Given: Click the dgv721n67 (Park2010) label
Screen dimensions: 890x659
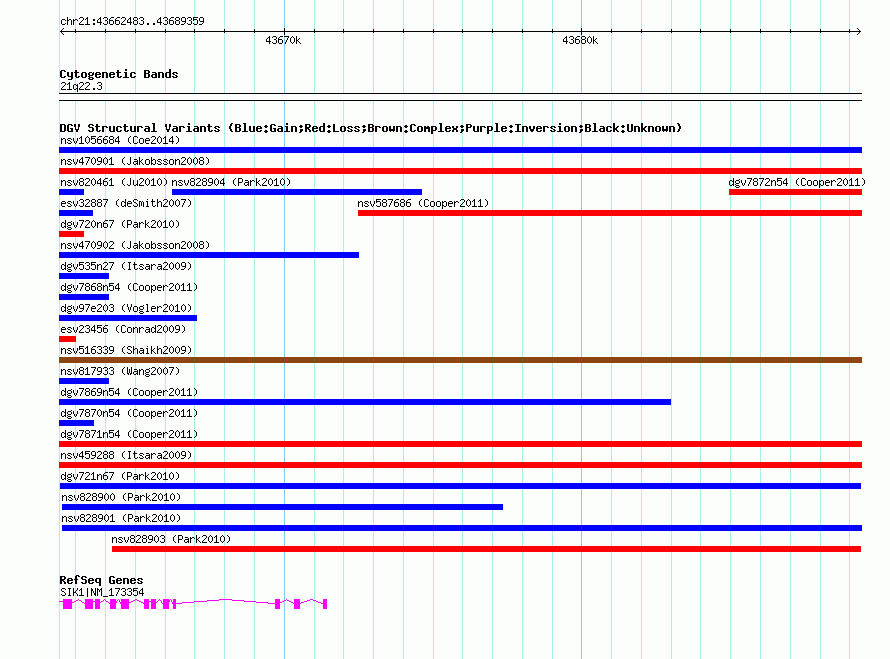Looking at the screenshot, I should click(120, 476).
